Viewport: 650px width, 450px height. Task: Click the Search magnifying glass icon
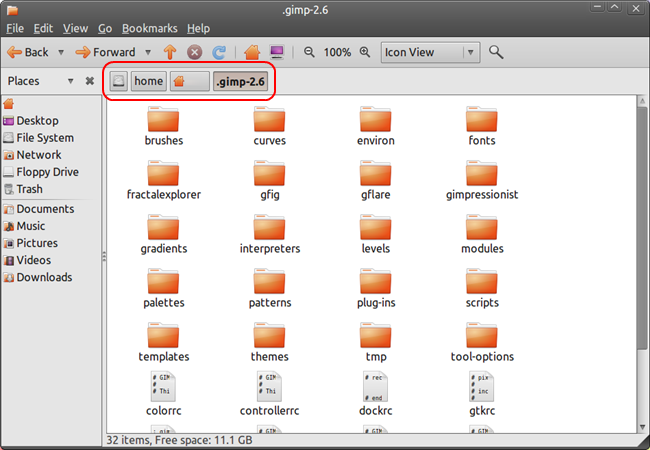coord(496,52)
